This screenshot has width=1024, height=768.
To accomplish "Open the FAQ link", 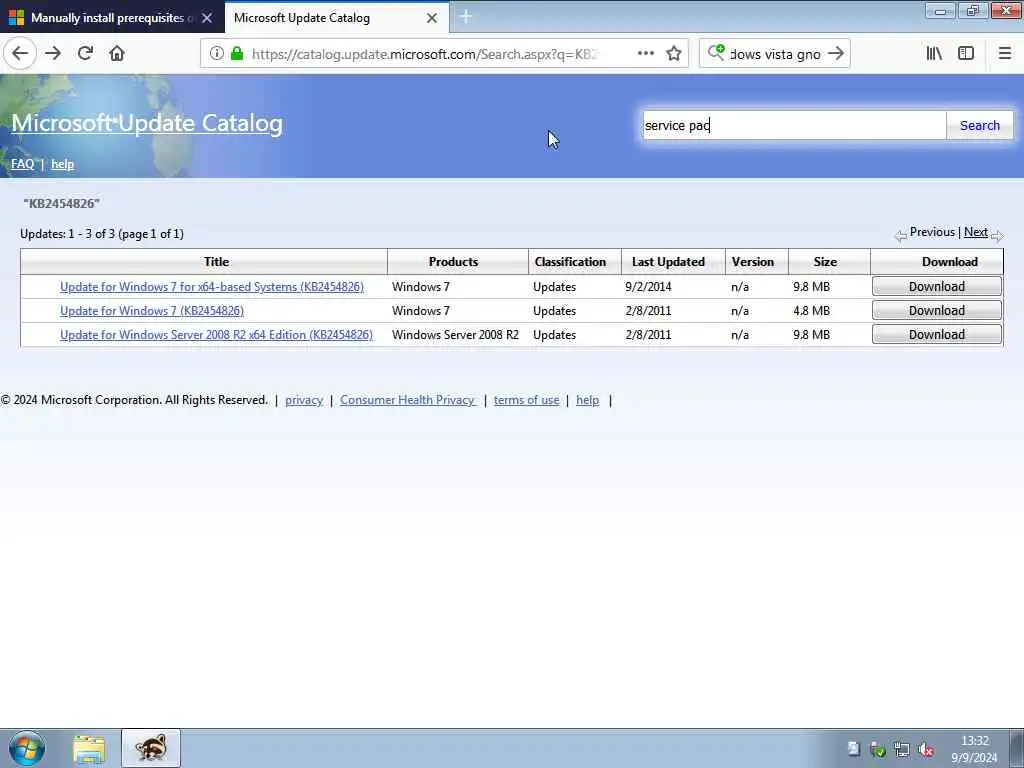I will 22,164.
